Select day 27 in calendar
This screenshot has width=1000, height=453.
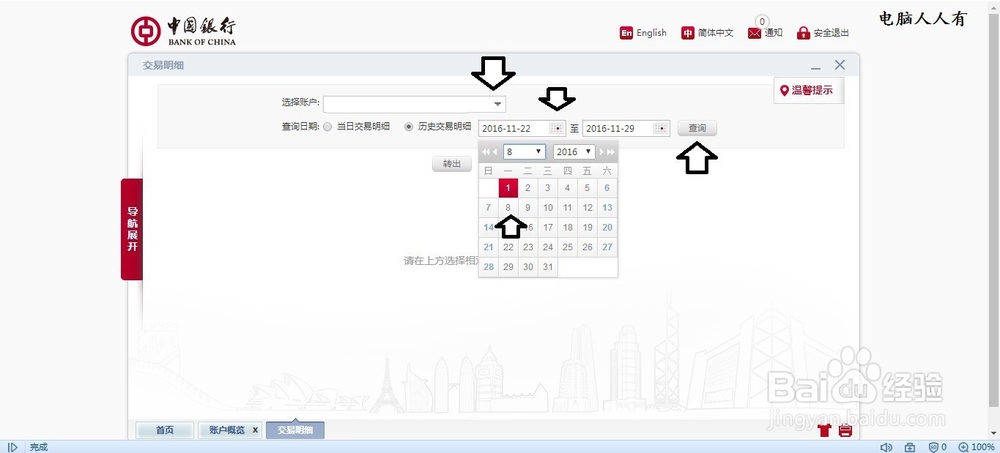(x=607, y=247)
